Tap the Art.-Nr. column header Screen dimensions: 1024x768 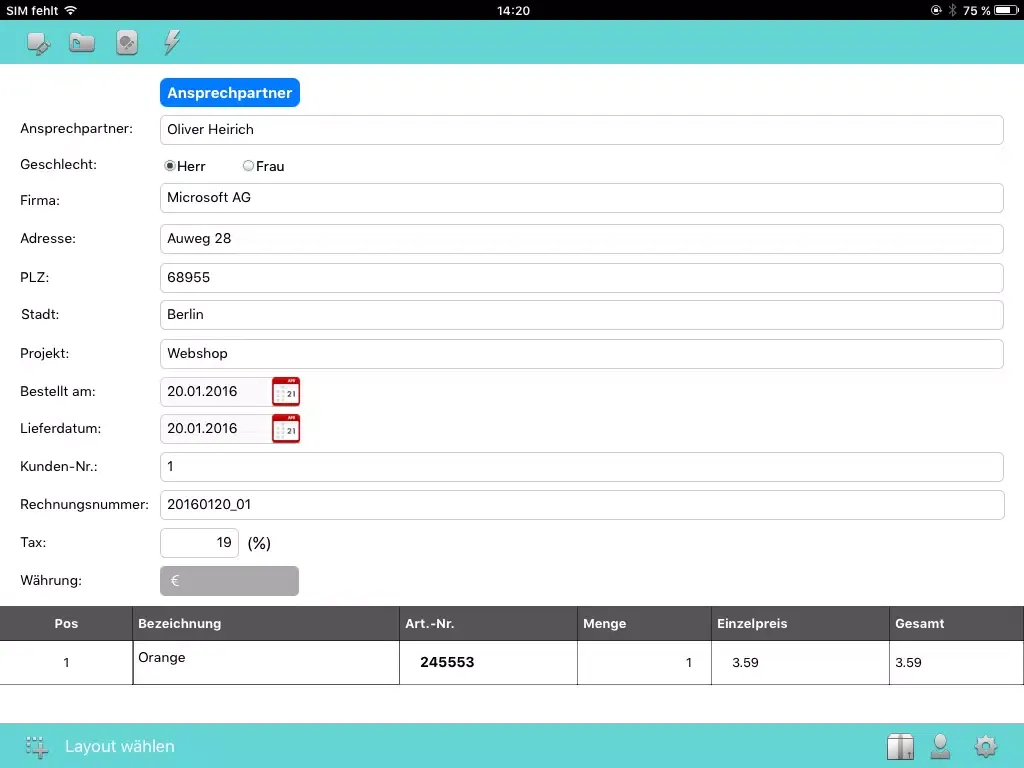pos(488,624)
